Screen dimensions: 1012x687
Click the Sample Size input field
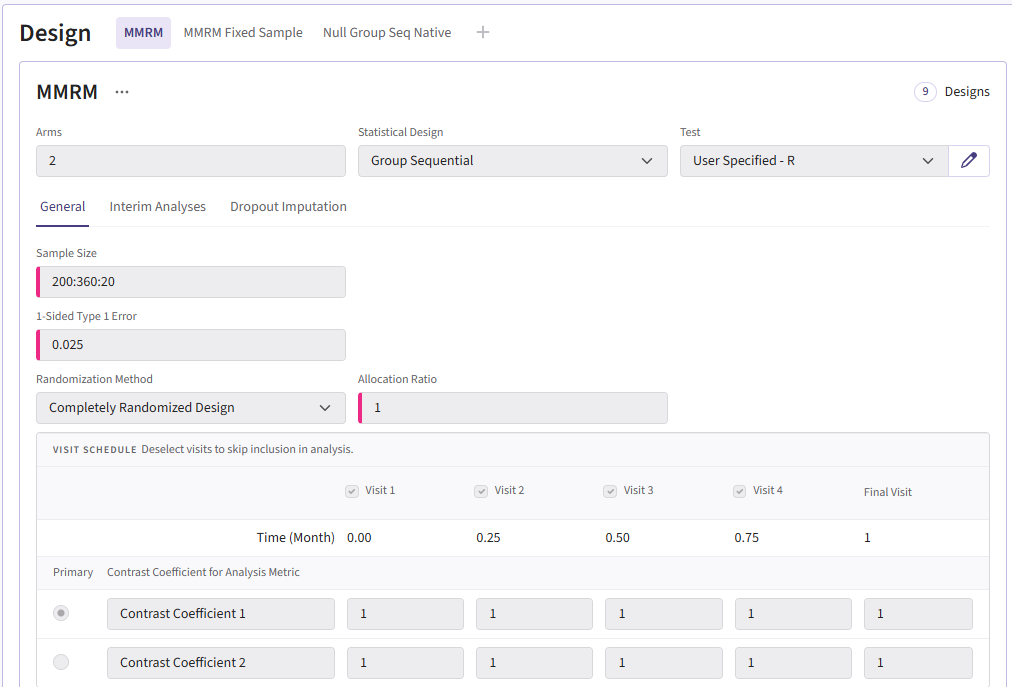[x=192, y=282]
